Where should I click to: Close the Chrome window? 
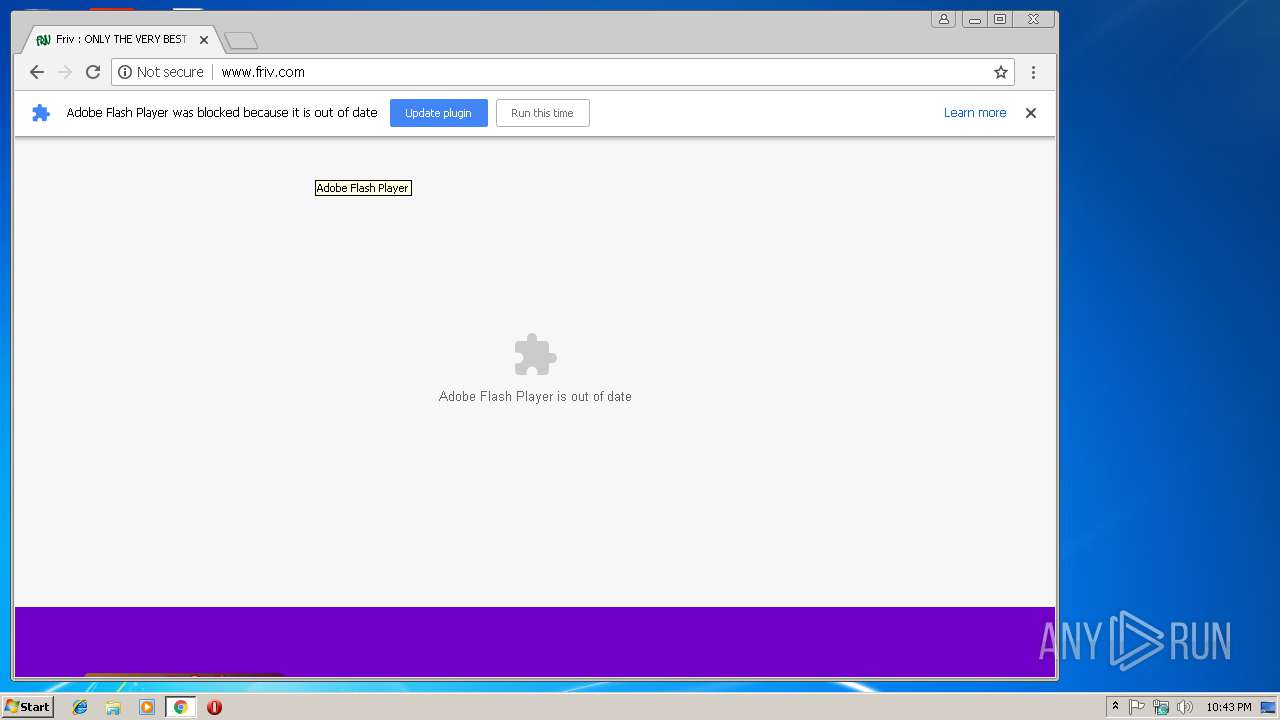tap(1033, 19)
